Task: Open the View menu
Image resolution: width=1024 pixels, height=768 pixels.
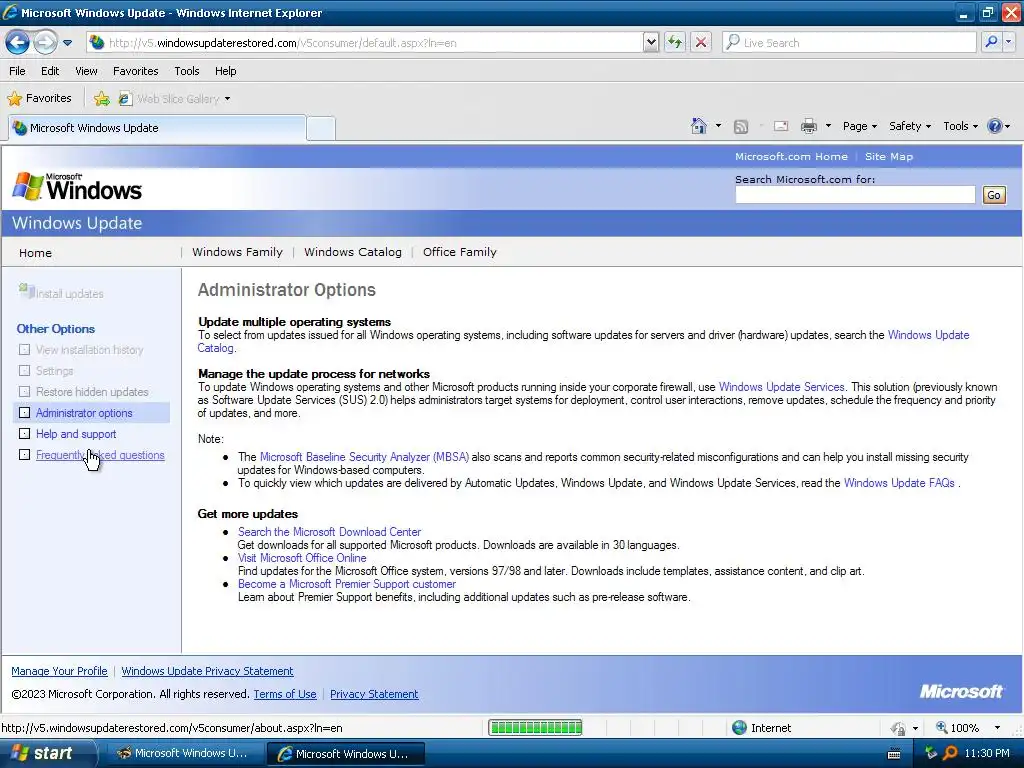Action: coord(86,71)
